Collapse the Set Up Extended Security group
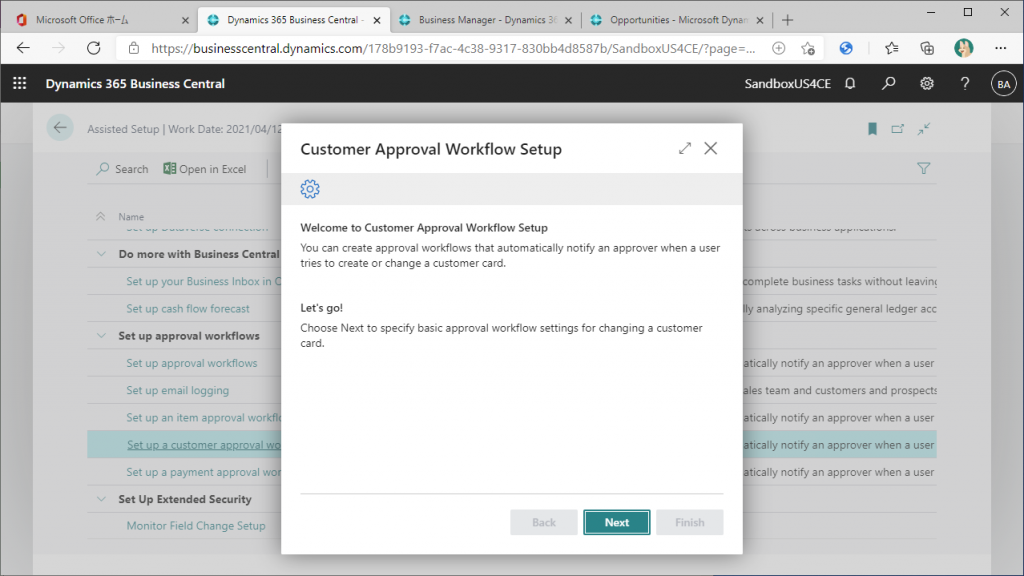 (x=101, y=499)
